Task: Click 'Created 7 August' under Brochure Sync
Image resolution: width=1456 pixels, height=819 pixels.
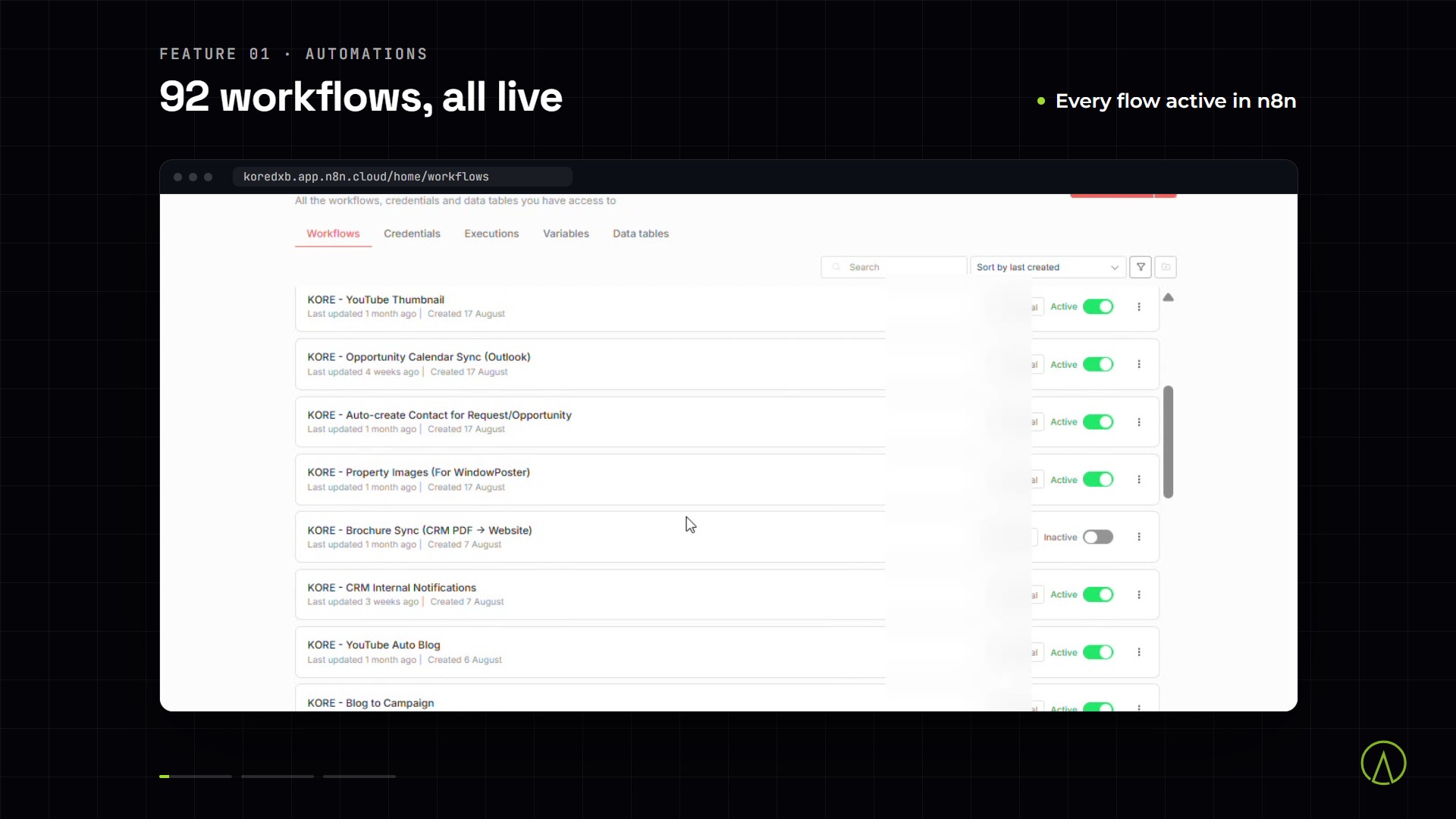Action: (x=464, y=544)
